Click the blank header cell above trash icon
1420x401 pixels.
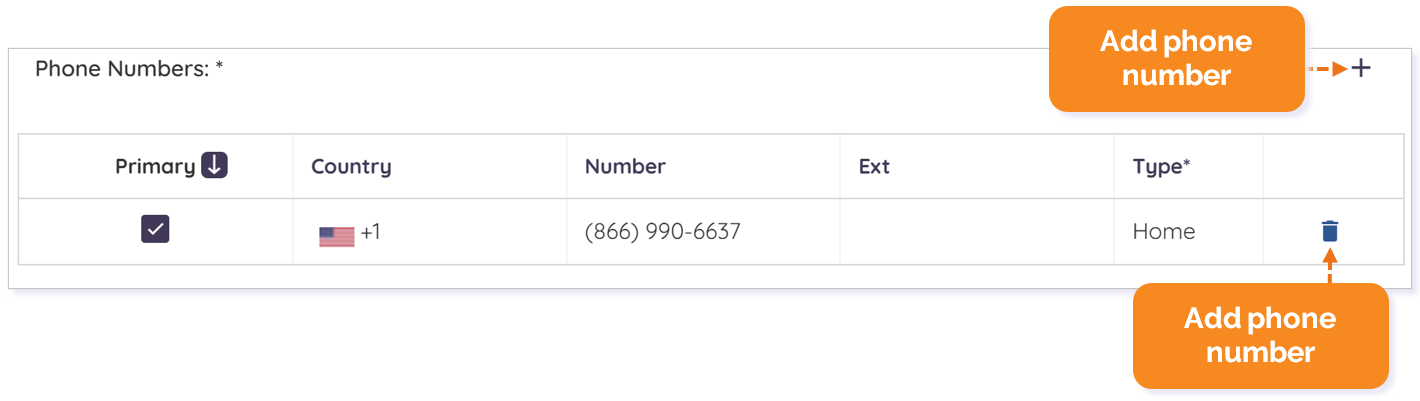click(1333, 166)
